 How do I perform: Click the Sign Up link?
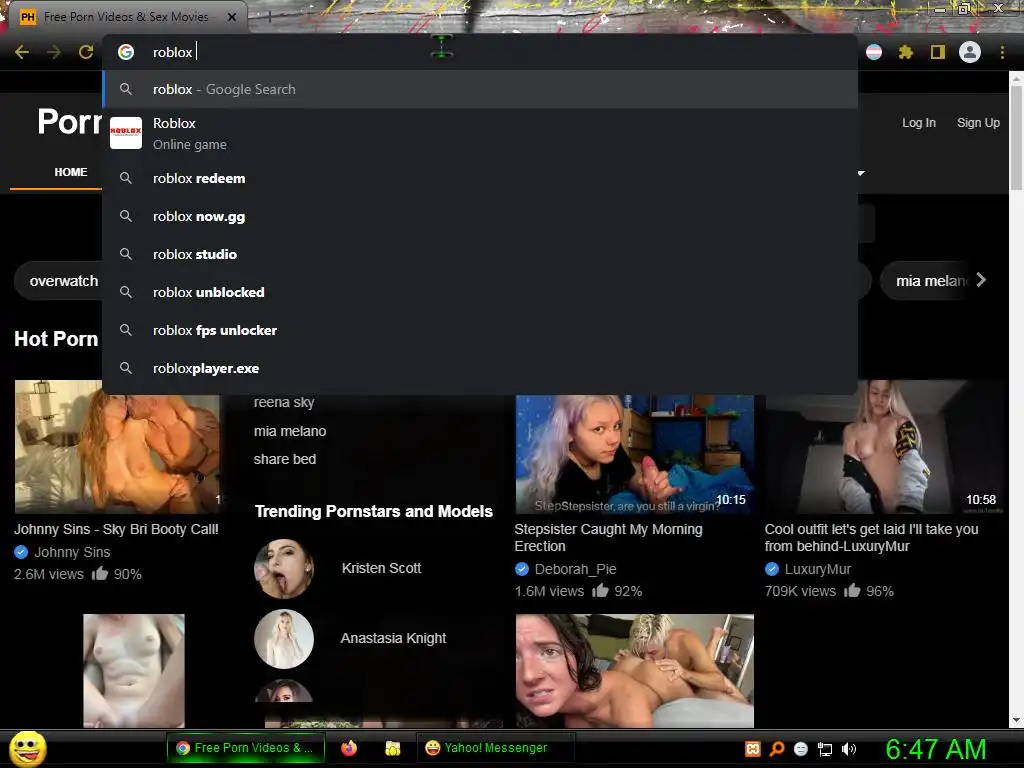click(978, 123)
